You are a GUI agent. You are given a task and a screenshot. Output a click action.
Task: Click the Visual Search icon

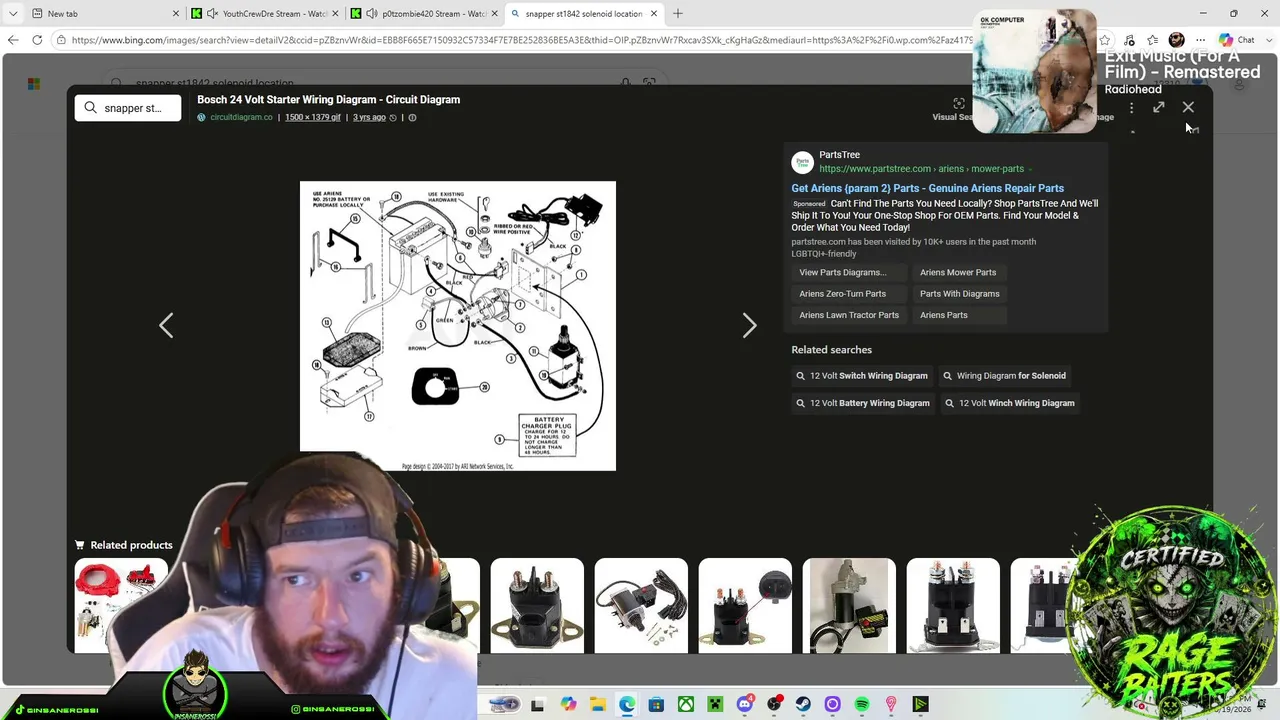(x=959, y=104)
